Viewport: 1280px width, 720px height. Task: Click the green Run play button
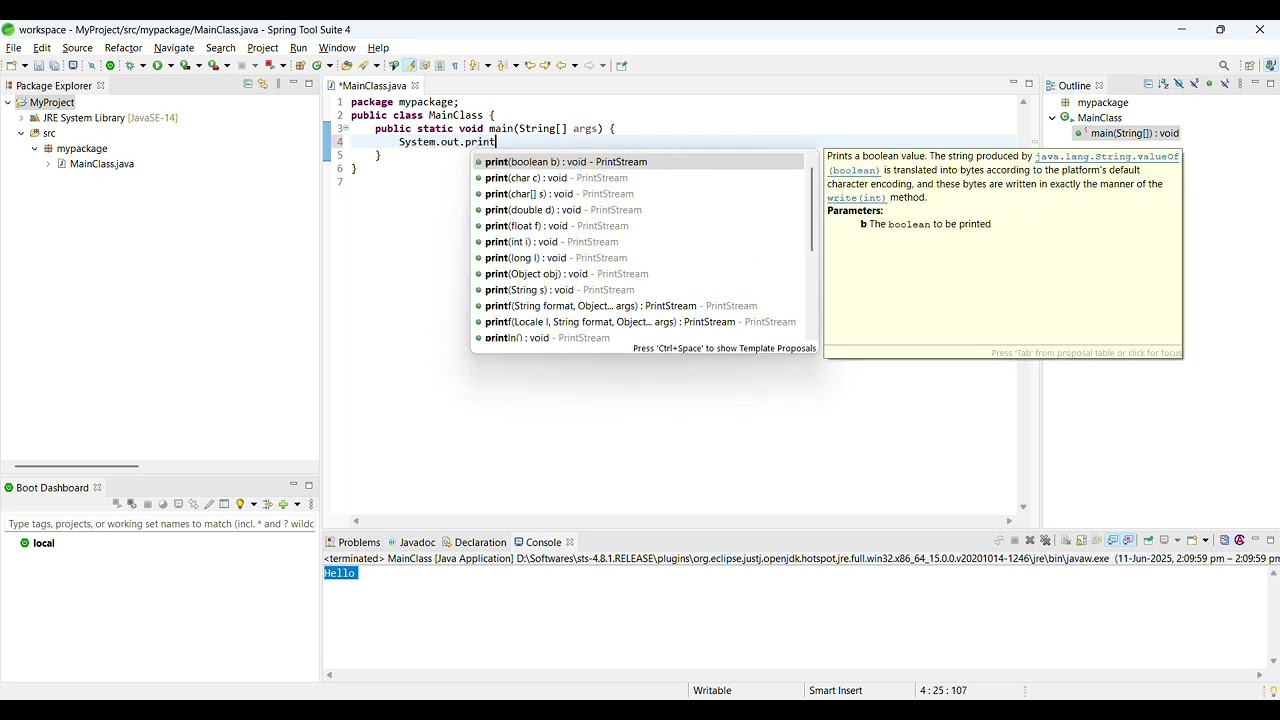click(x=158, y=66)
